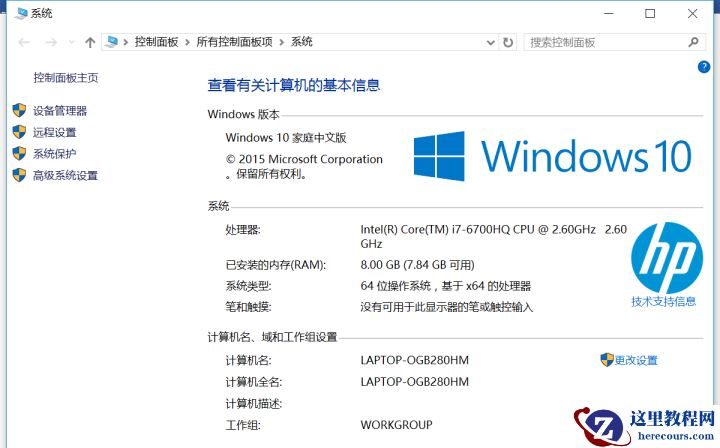Click shield icon beside 远程设置
This screenshot has height=448, width=720.
(19, 132)
